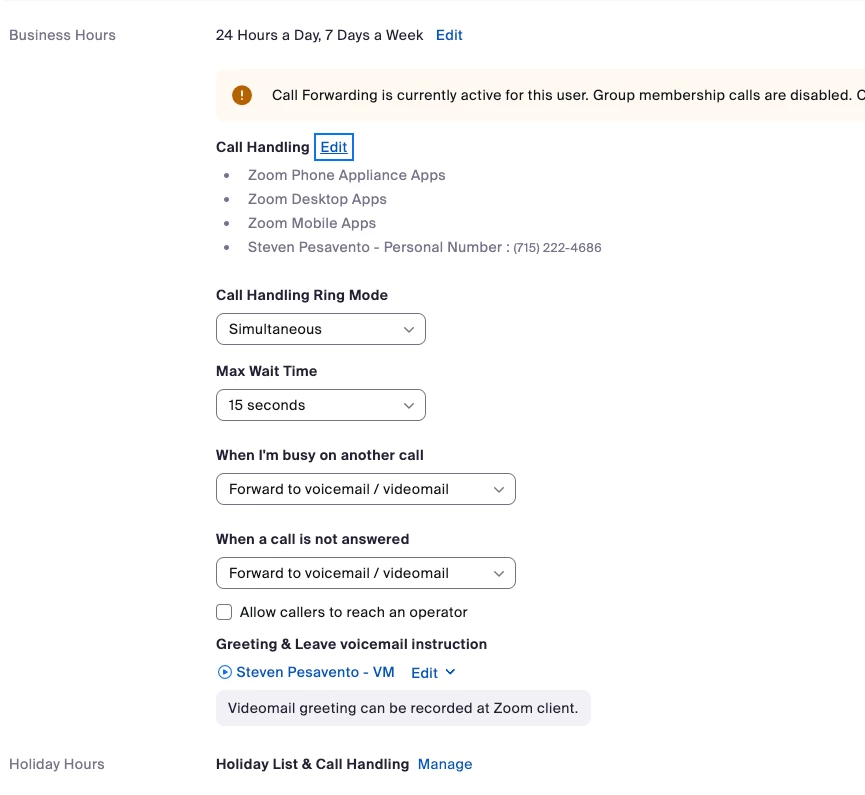865x795 pixels.
Task: Open the Max Wait Time dropdown
Action: click(x=320, y=405)
